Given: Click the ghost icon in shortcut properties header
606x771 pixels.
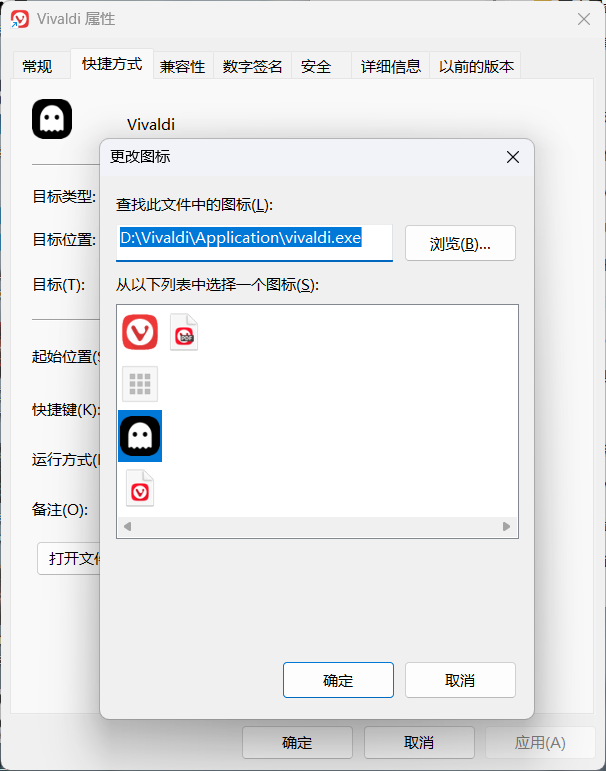Looking at the screenshot, I should click(x=52, y=119).
